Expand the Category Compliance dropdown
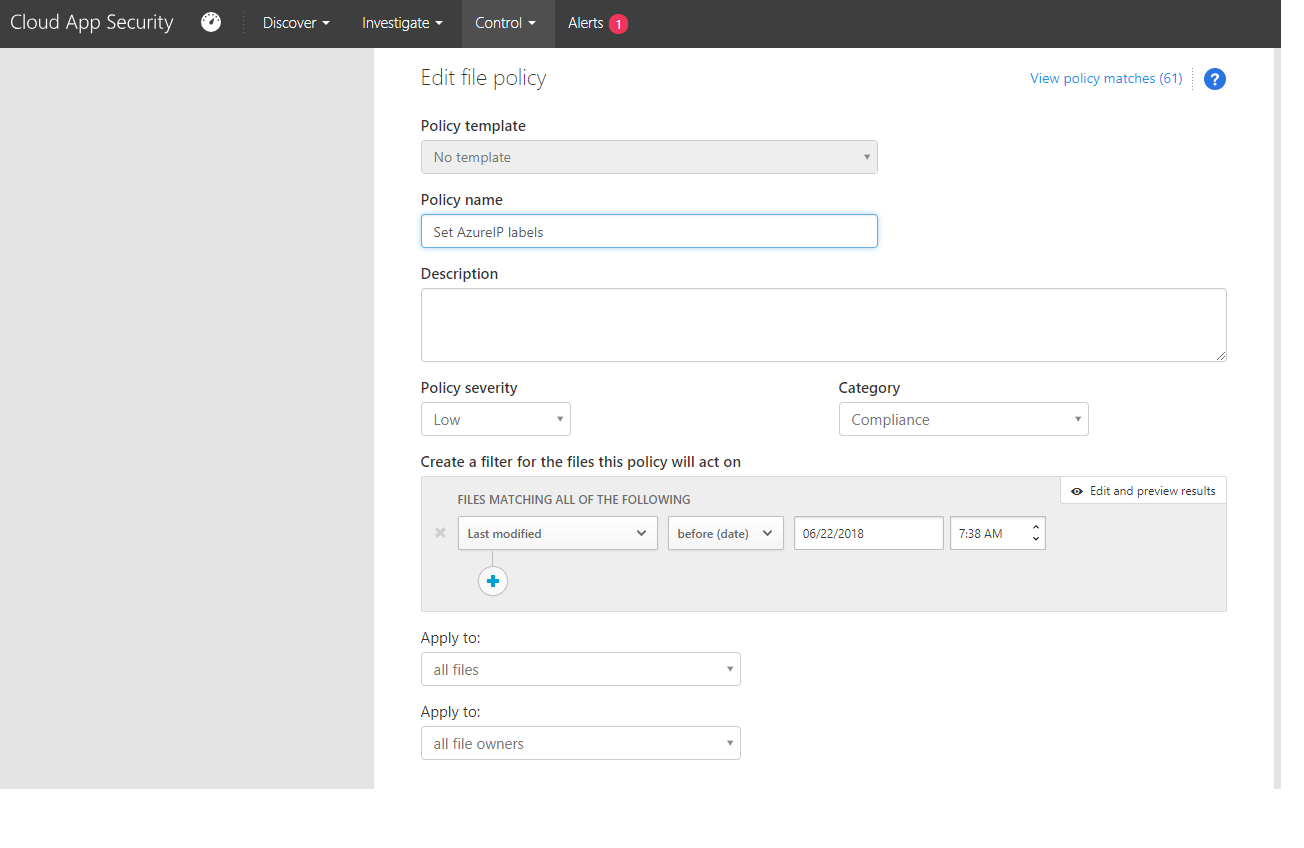Viewport: 1304px width, 848px height. [963, 420]
